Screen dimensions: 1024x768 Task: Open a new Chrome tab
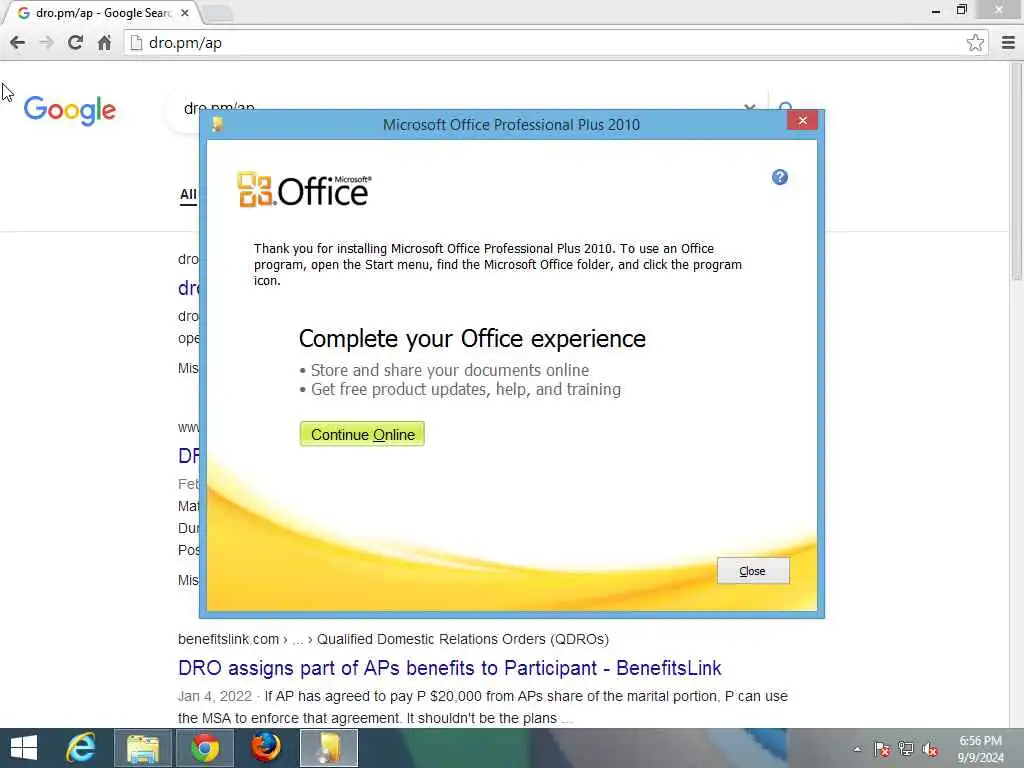click(216, 13)
